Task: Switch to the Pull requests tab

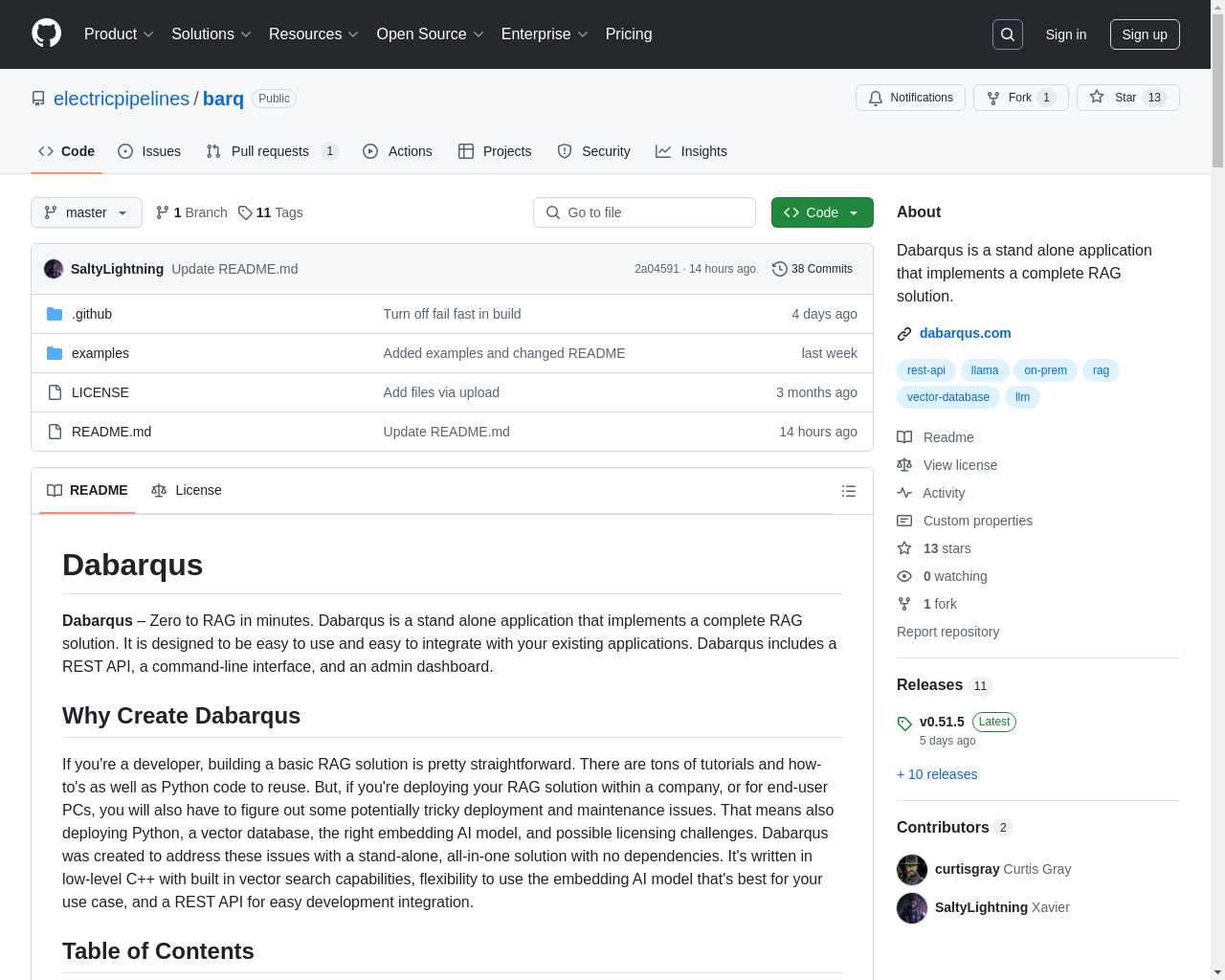Action: [x=272, y=151]
